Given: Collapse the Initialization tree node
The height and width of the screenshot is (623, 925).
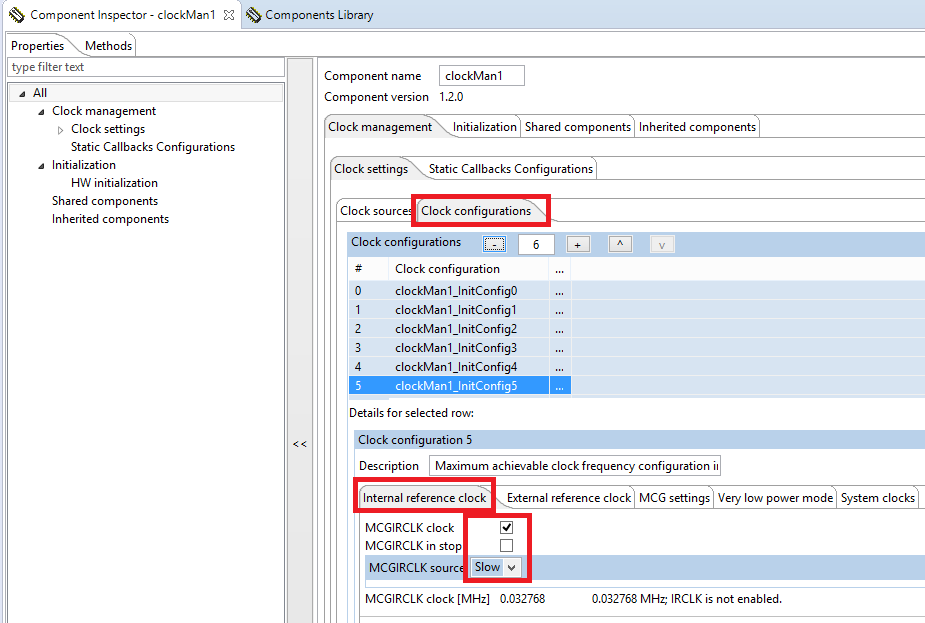Looking at the screenshot, I should 41,165.
